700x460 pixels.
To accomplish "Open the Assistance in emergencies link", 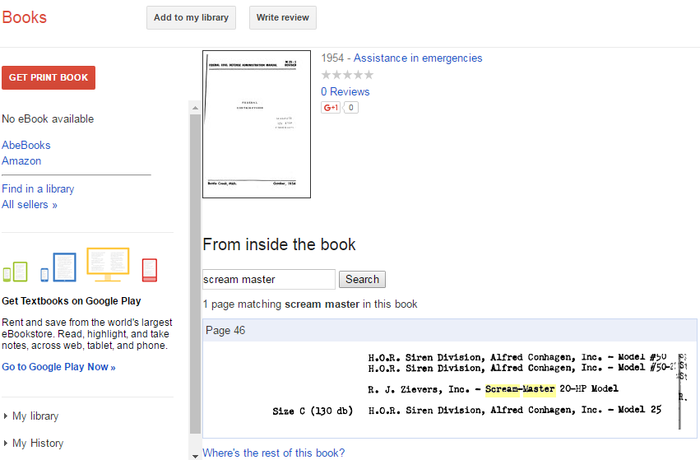I will coord(418,58).
